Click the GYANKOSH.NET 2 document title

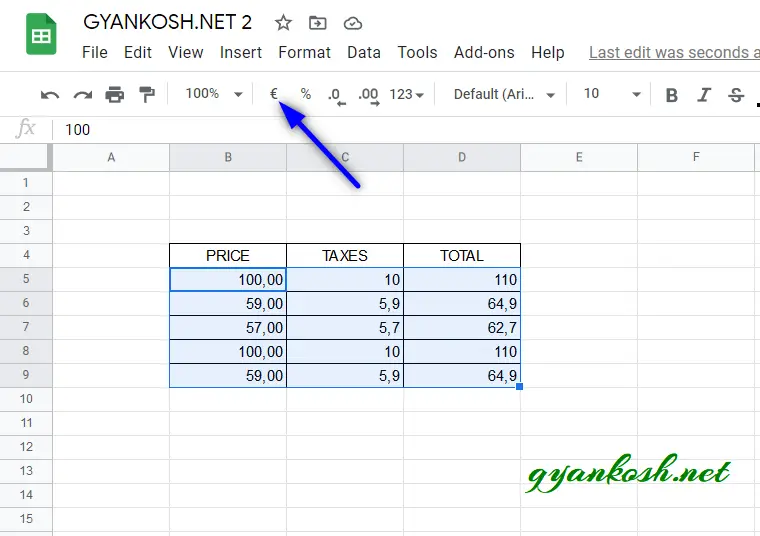point(167,22)
